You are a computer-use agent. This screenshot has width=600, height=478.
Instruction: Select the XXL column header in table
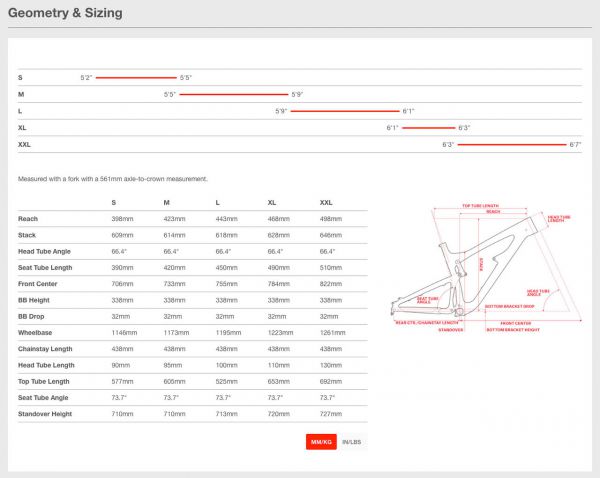click(x=326, y=203)
